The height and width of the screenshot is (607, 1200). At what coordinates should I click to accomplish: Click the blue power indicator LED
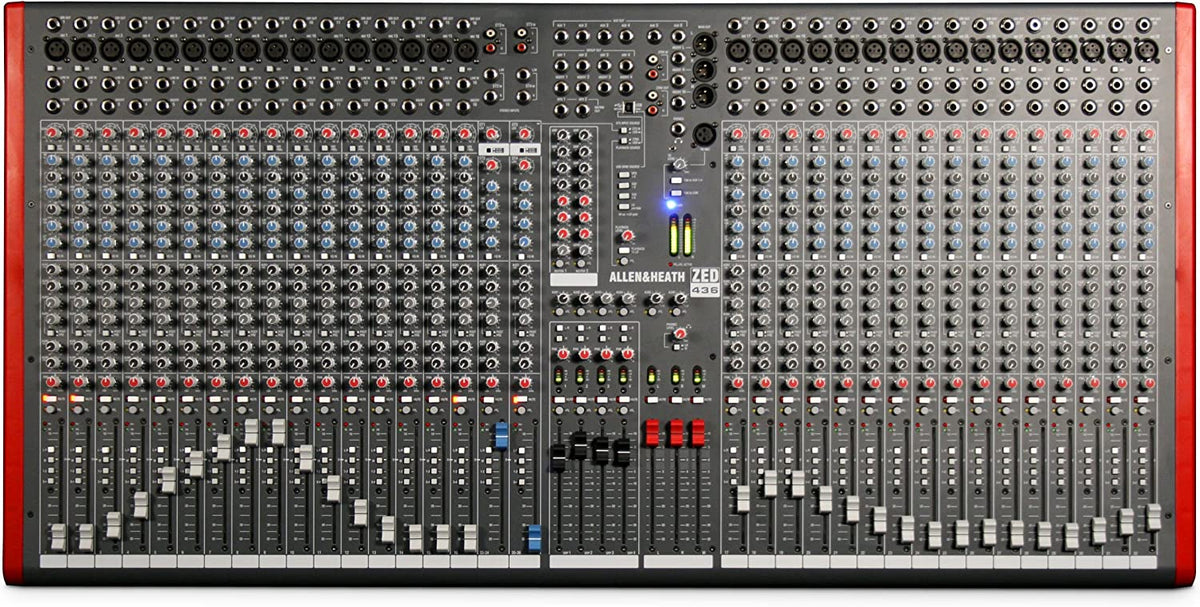click(671, 205)
